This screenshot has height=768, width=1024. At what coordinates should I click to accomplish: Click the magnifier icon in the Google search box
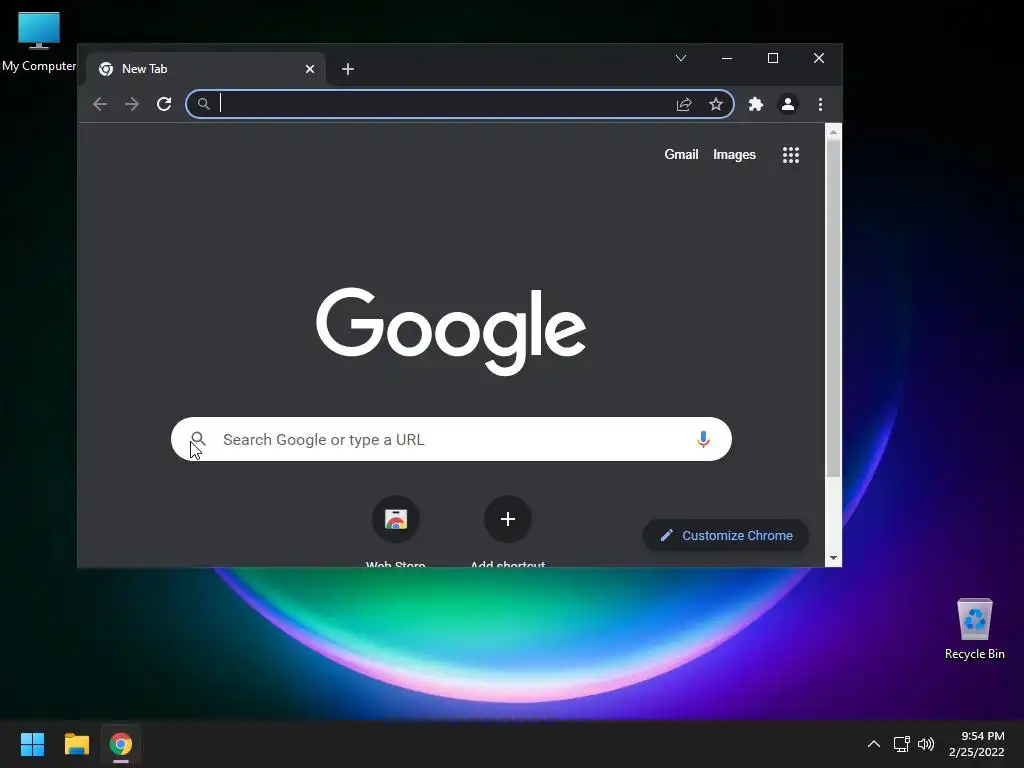click(198, 439)
